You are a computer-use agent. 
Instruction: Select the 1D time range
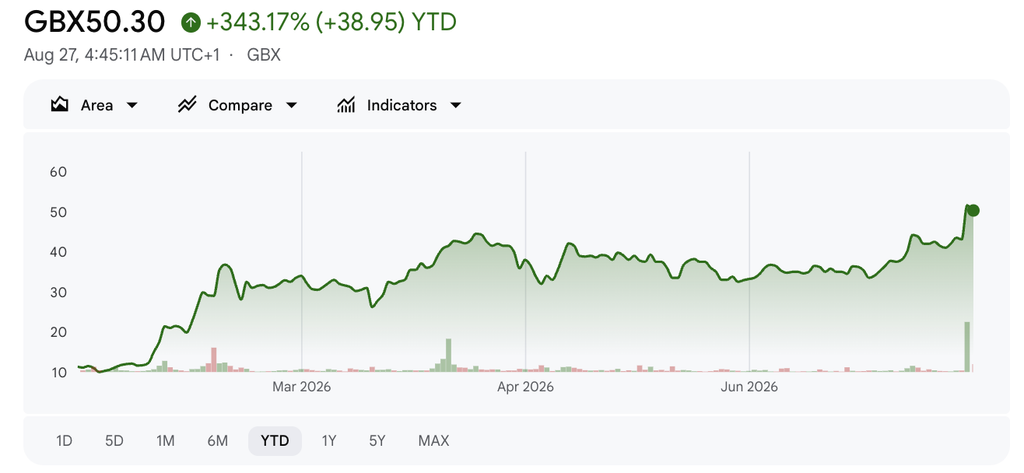coord(64,441)
